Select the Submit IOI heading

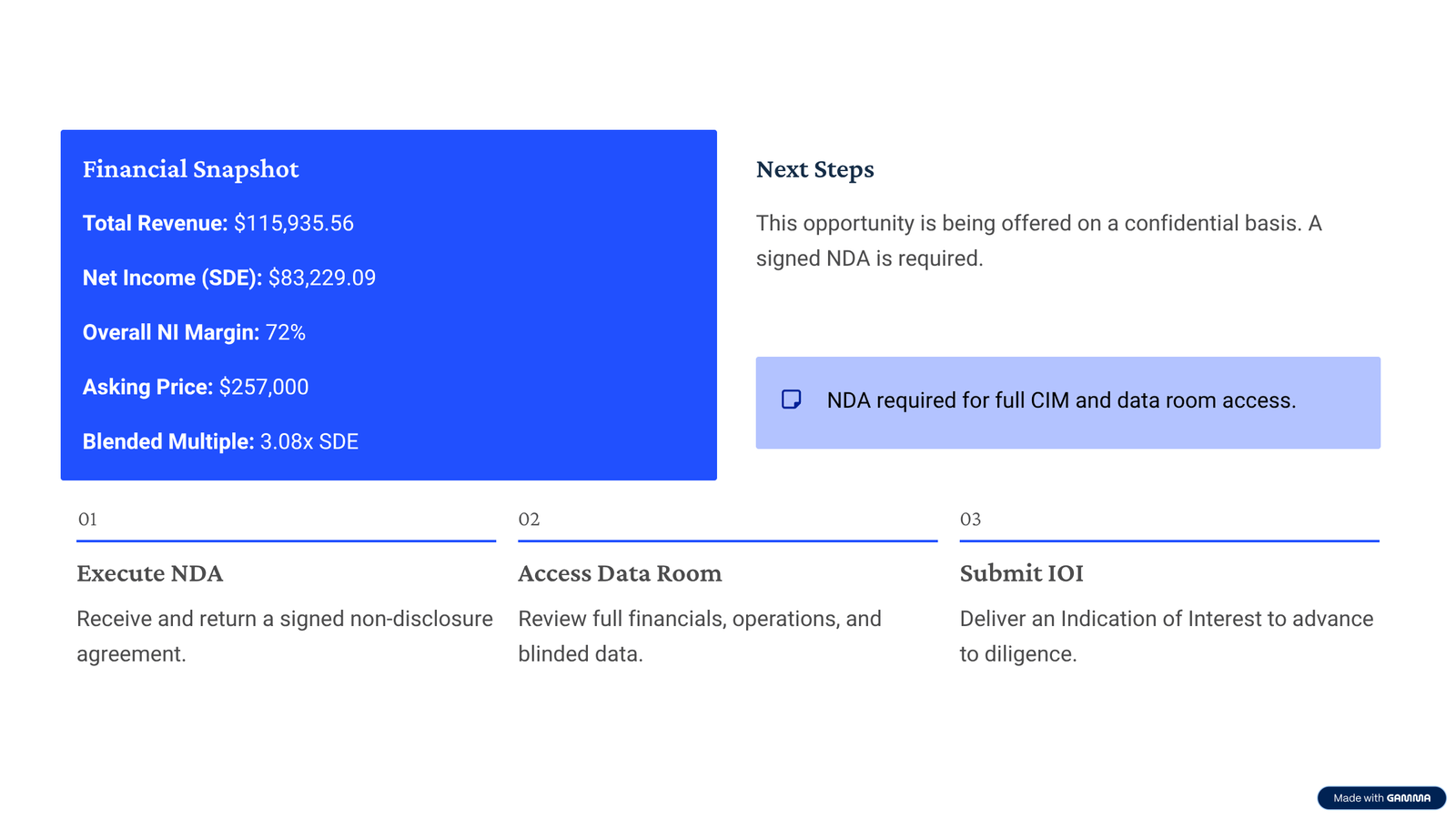tap(1021, 573)
